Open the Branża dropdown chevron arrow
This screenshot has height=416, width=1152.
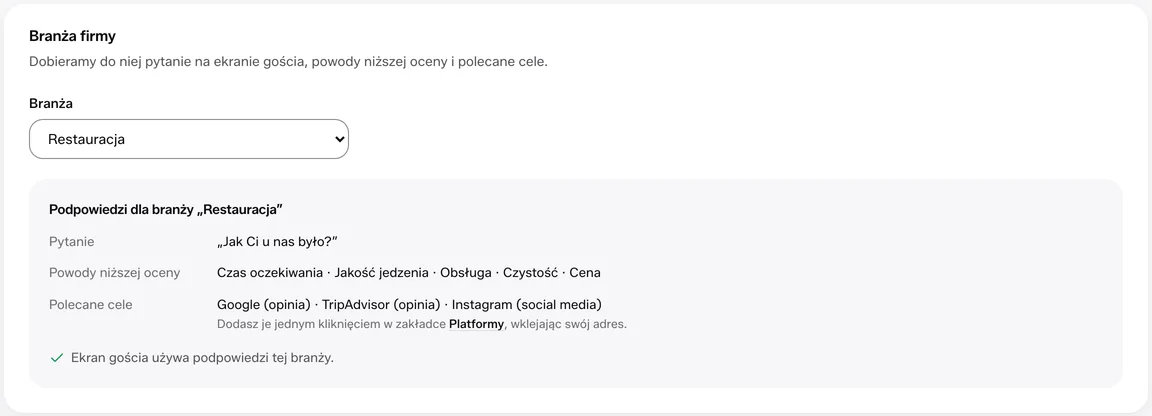click(339, 139)
